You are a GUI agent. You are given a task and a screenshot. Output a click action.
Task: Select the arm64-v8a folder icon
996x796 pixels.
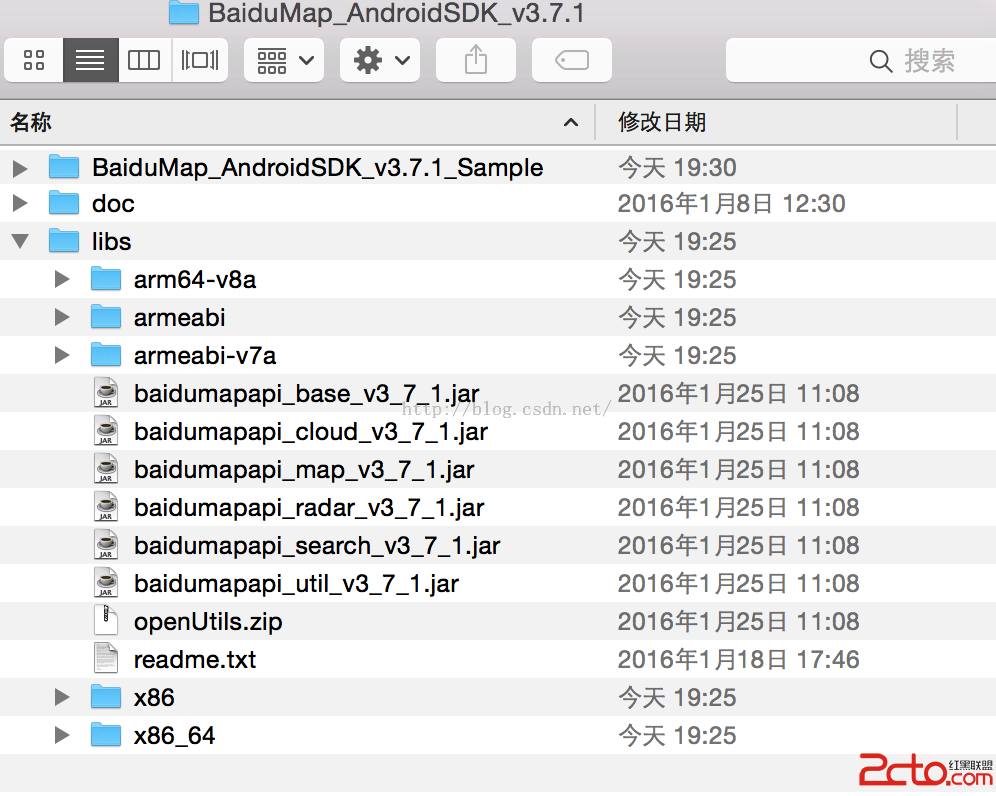coord(105,278)
